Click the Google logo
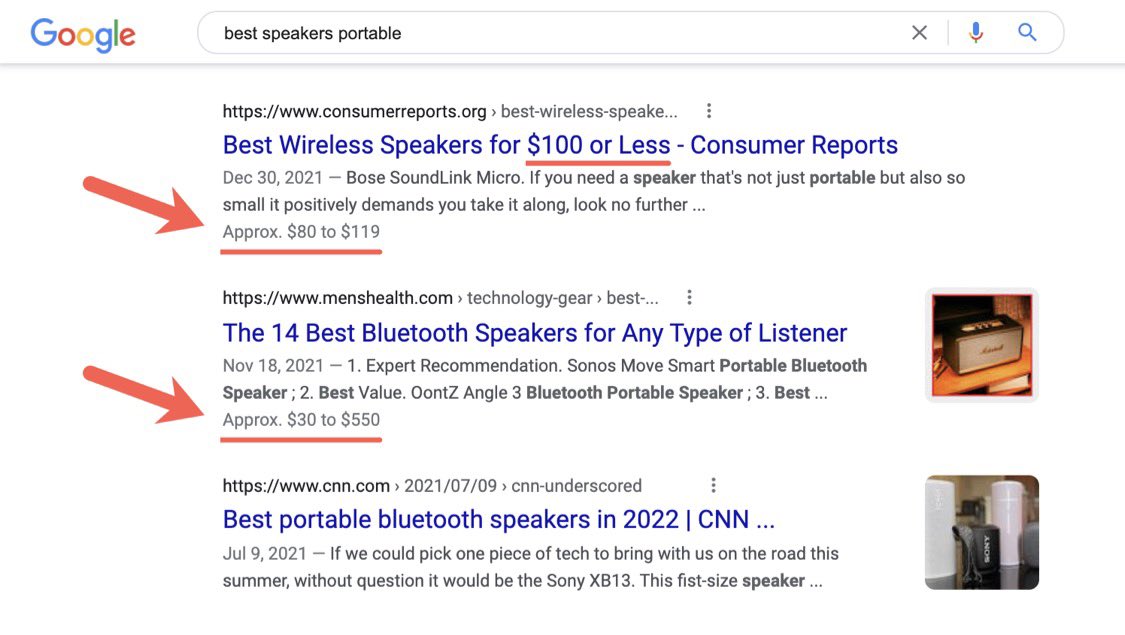 83,34
